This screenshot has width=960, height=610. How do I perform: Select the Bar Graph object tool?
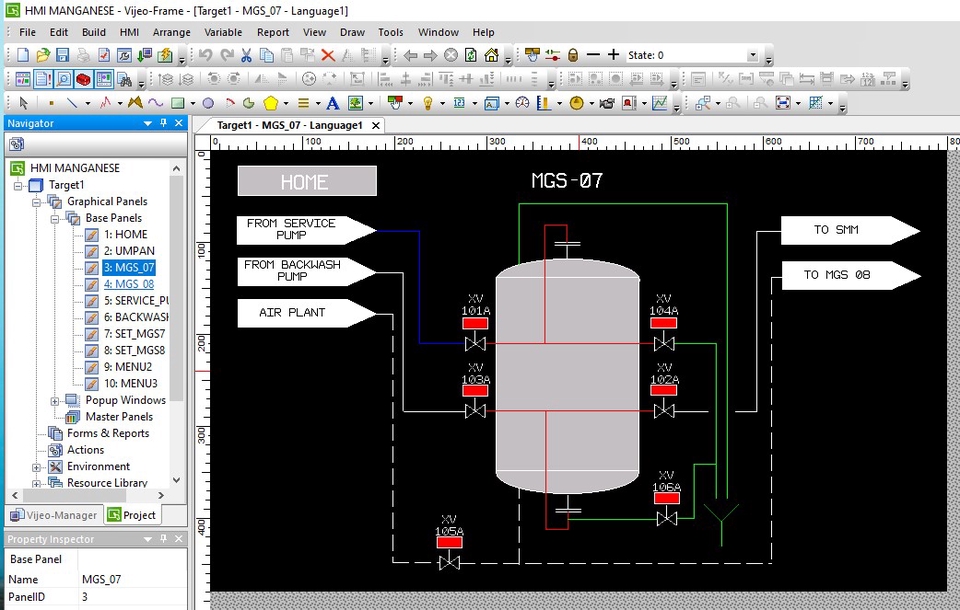tap(544, 103)
